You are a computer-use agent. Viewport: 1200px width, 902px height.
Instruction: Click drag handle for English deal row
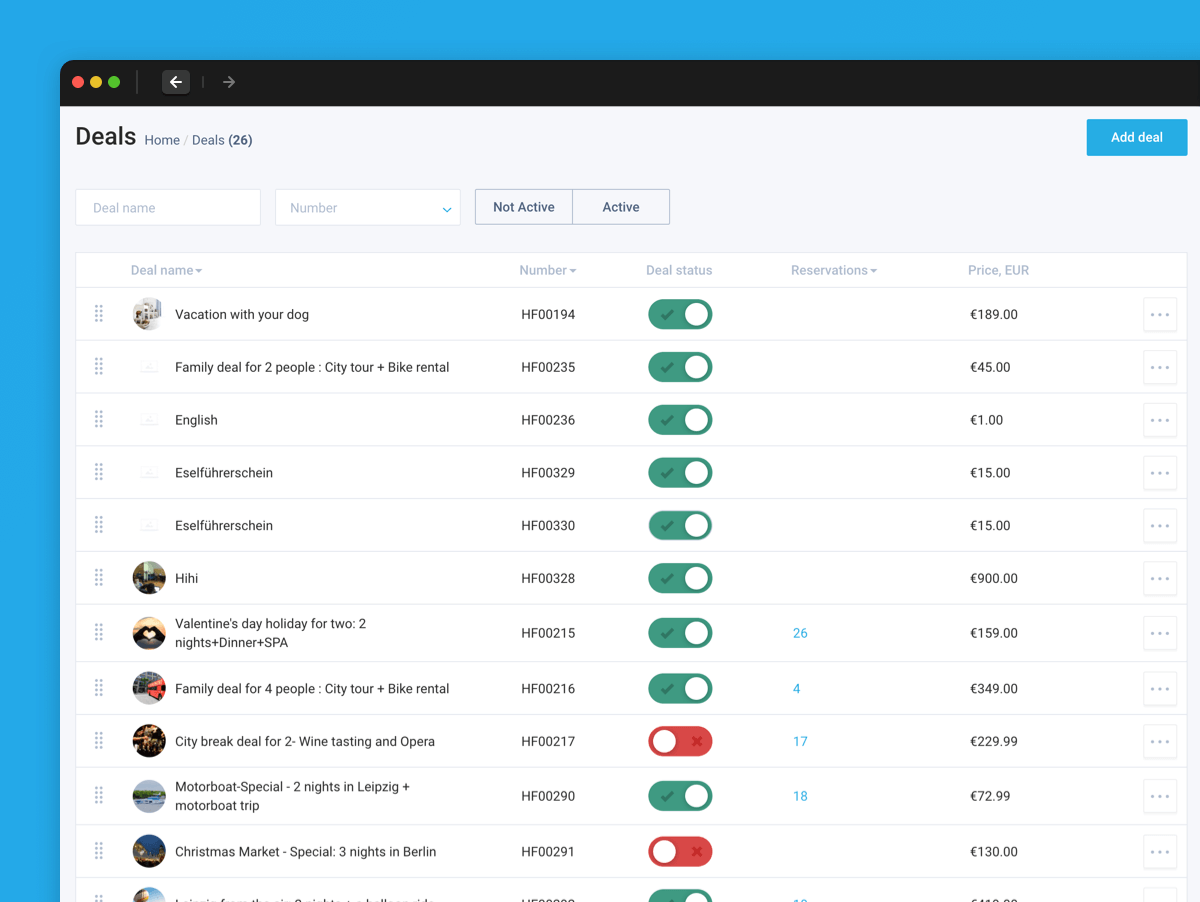click(x=99, y=420)
